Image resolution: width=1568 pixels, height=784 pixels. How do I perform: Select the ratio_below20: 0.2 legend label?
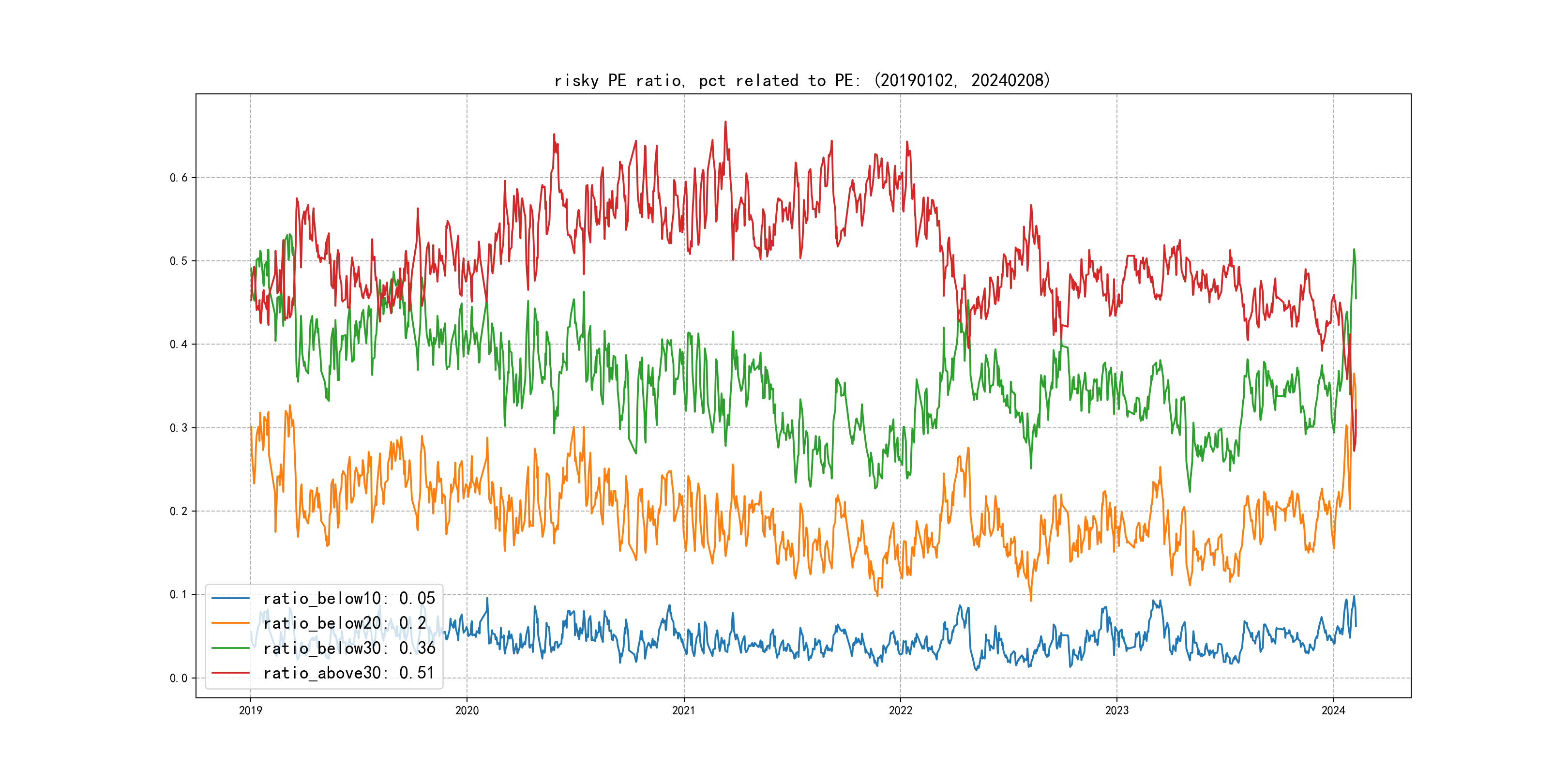[x=344, y=623]
